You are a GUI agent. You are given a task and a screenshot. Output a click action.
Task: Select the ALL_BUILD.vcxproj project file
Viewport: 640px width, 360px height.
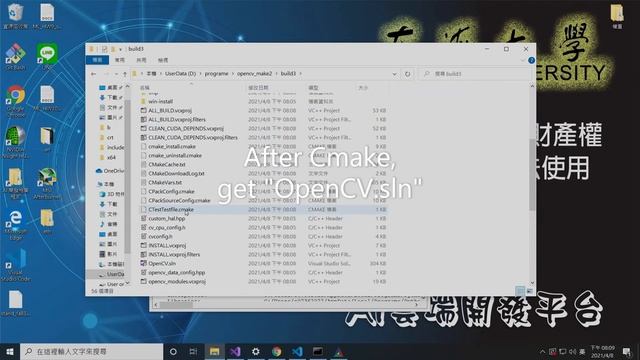pyautogui.click(x=170, y=110)
